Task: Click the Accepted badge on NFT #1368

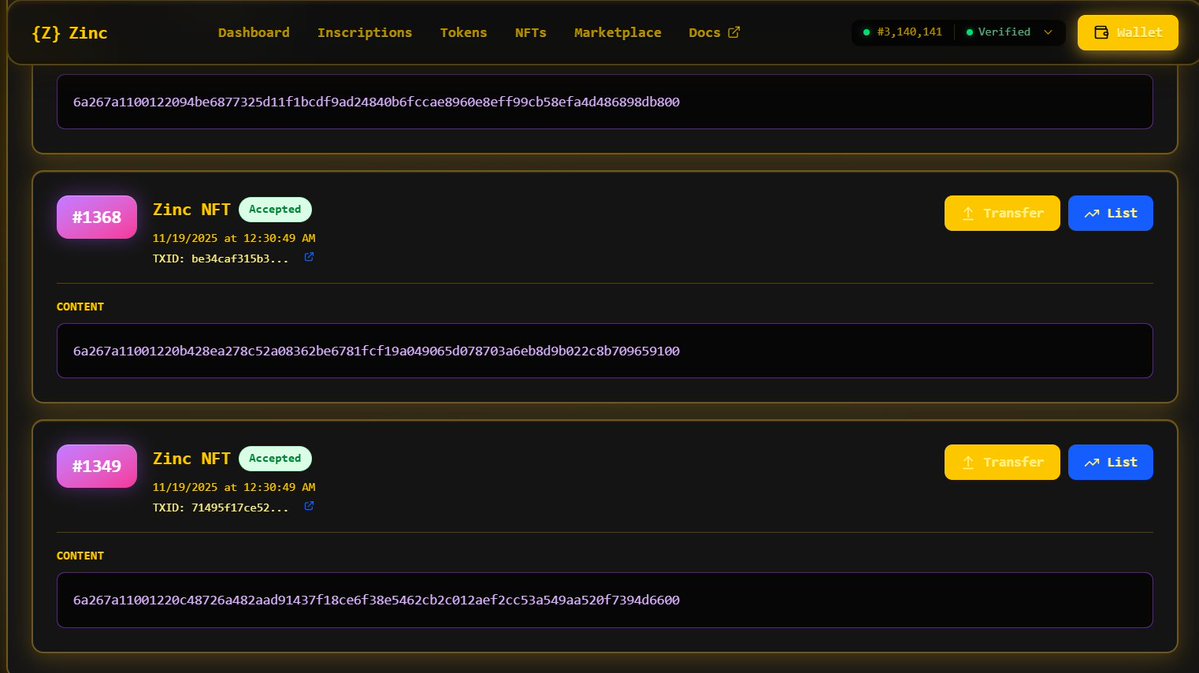Action: point(275,209)
